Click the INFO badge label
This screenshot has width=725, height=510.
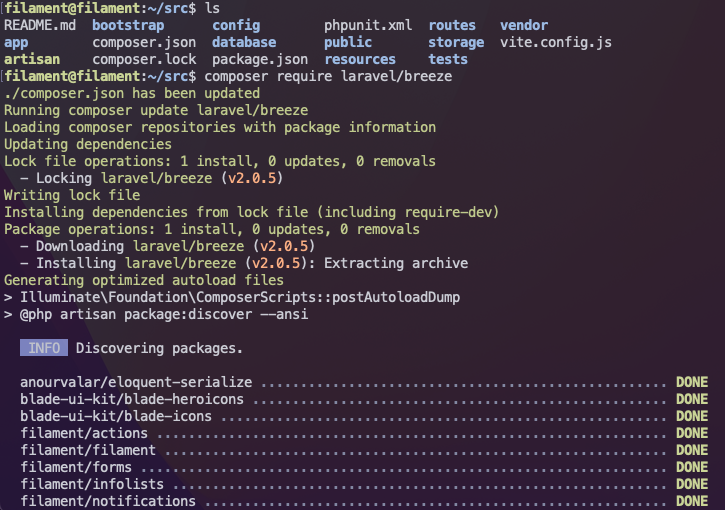tap(44, 348)
